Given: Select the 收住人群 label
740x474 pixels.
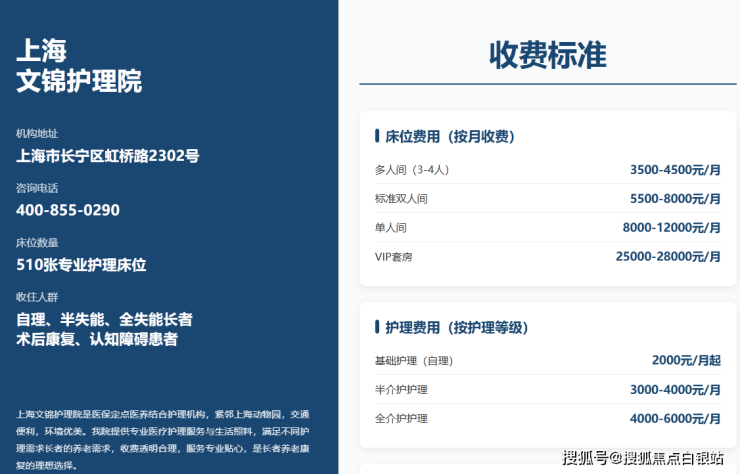Looking at the screenshot, I should (37, 297).
